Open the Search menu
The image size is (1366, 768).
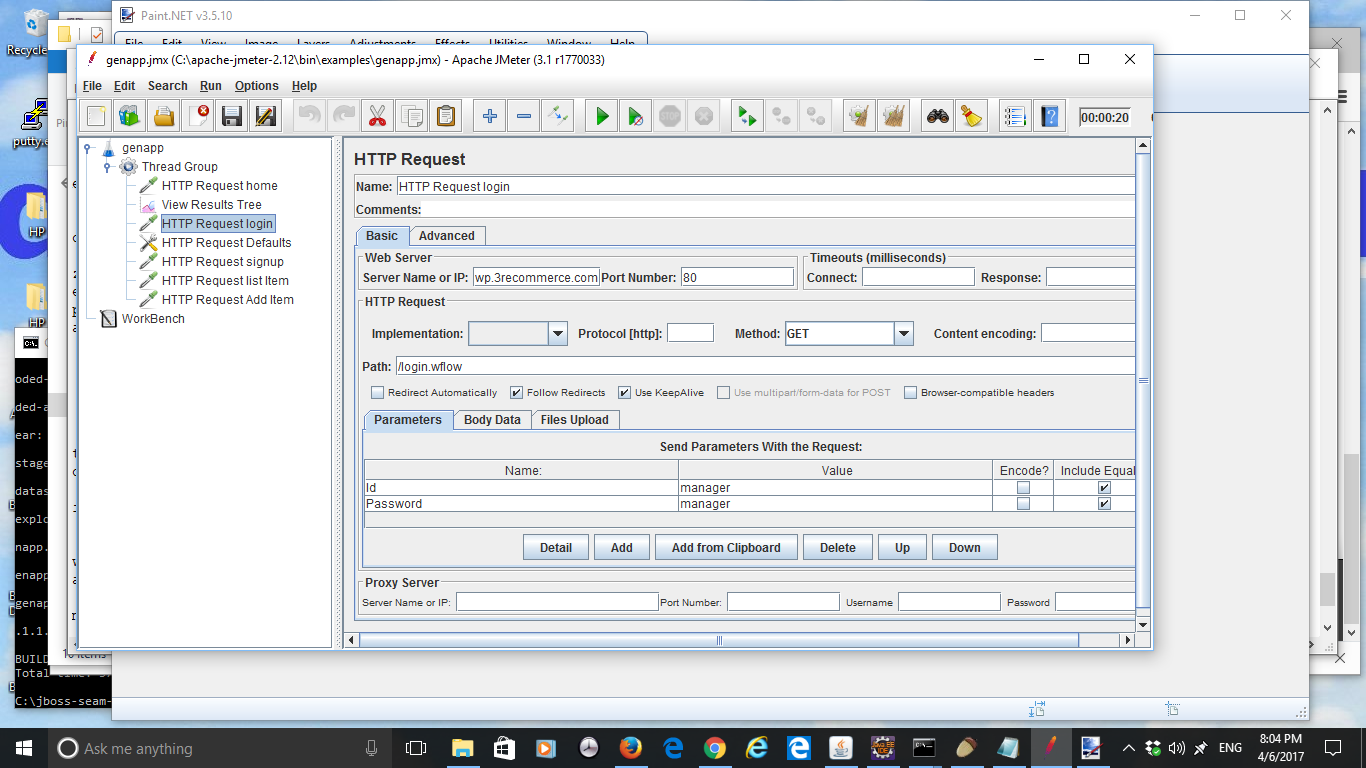pyautogui.click(x=168, y=86)
